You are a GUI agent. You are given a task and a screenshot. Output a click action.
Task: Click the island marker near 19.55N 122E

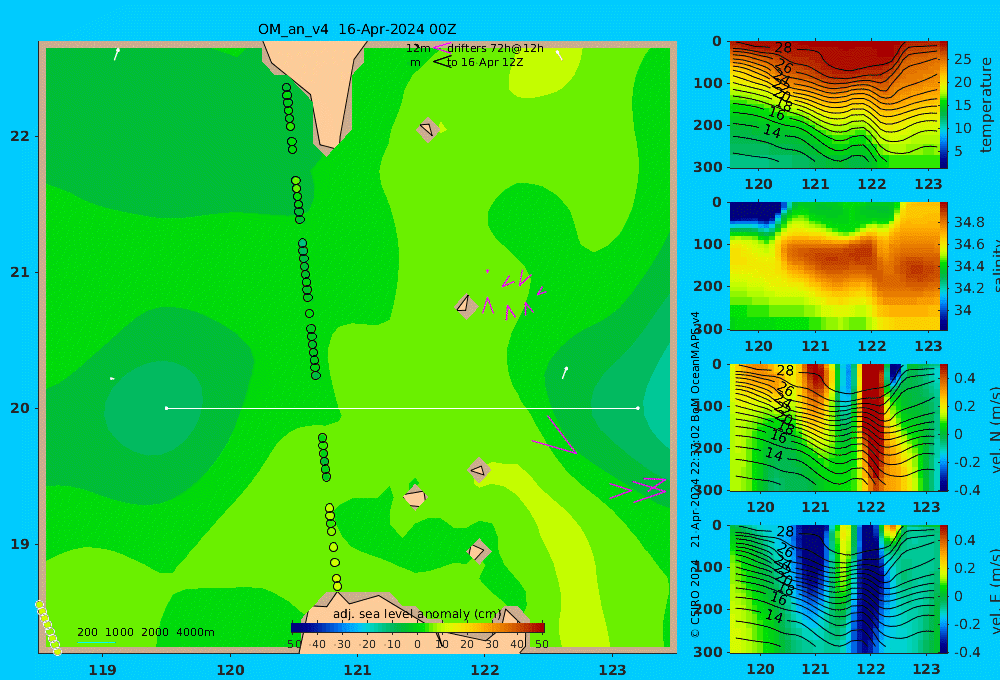[x=479, y=471]
